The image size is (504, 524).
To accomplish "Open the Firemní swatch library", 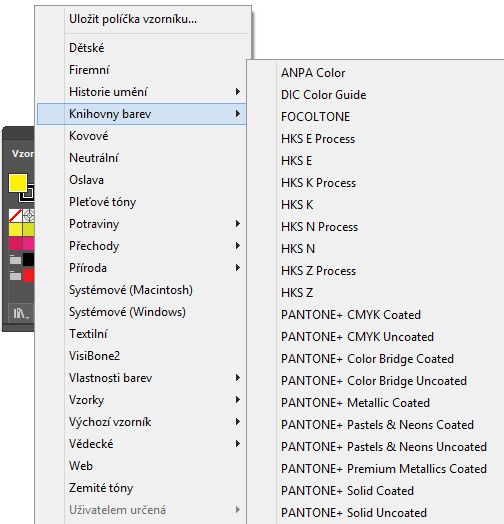I will 142,70.
